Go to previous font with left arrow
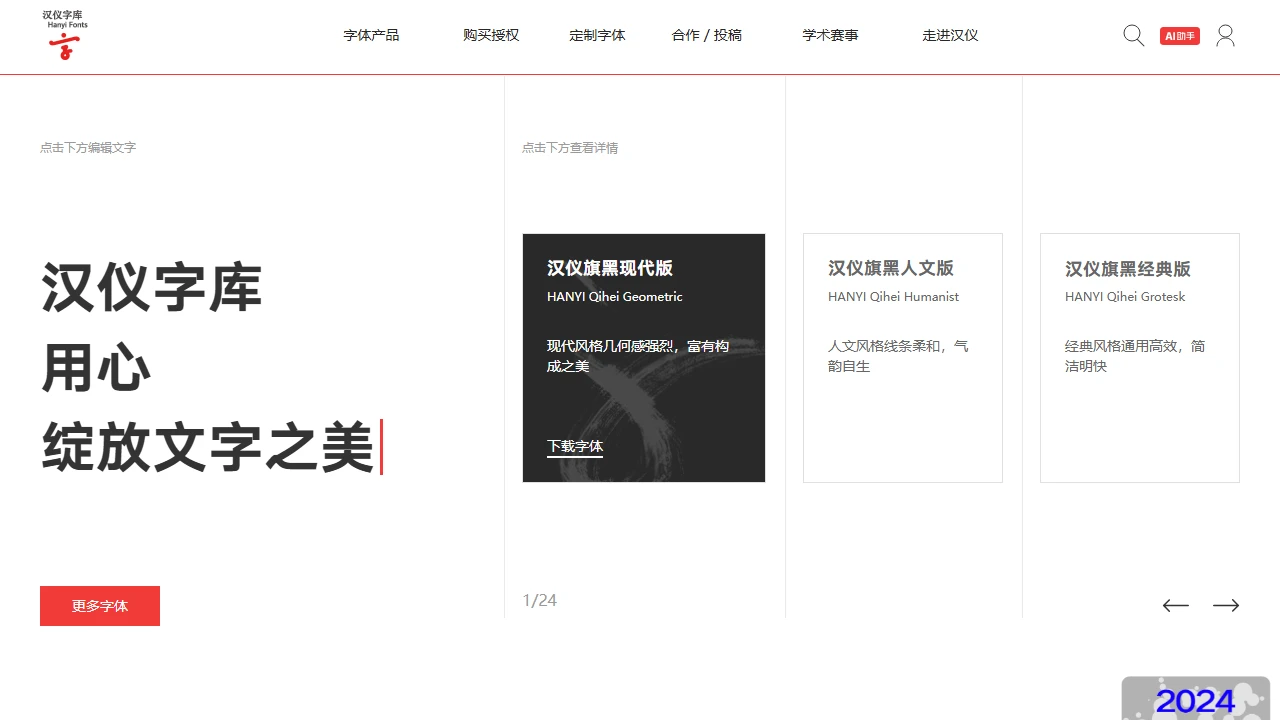The image size is (1280, 720). tap(1175, 605)
